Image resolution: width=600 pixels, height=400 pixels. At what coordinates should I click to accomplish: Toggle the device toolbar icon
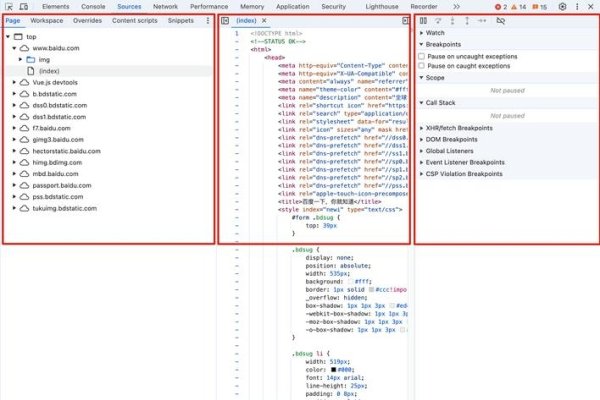pos(25,6)
